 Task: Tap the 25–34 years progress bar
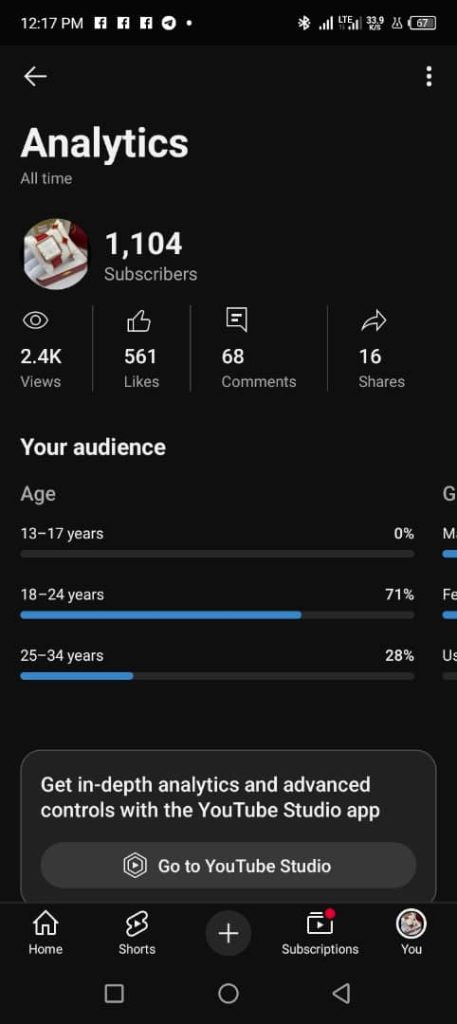click(217, 676)
